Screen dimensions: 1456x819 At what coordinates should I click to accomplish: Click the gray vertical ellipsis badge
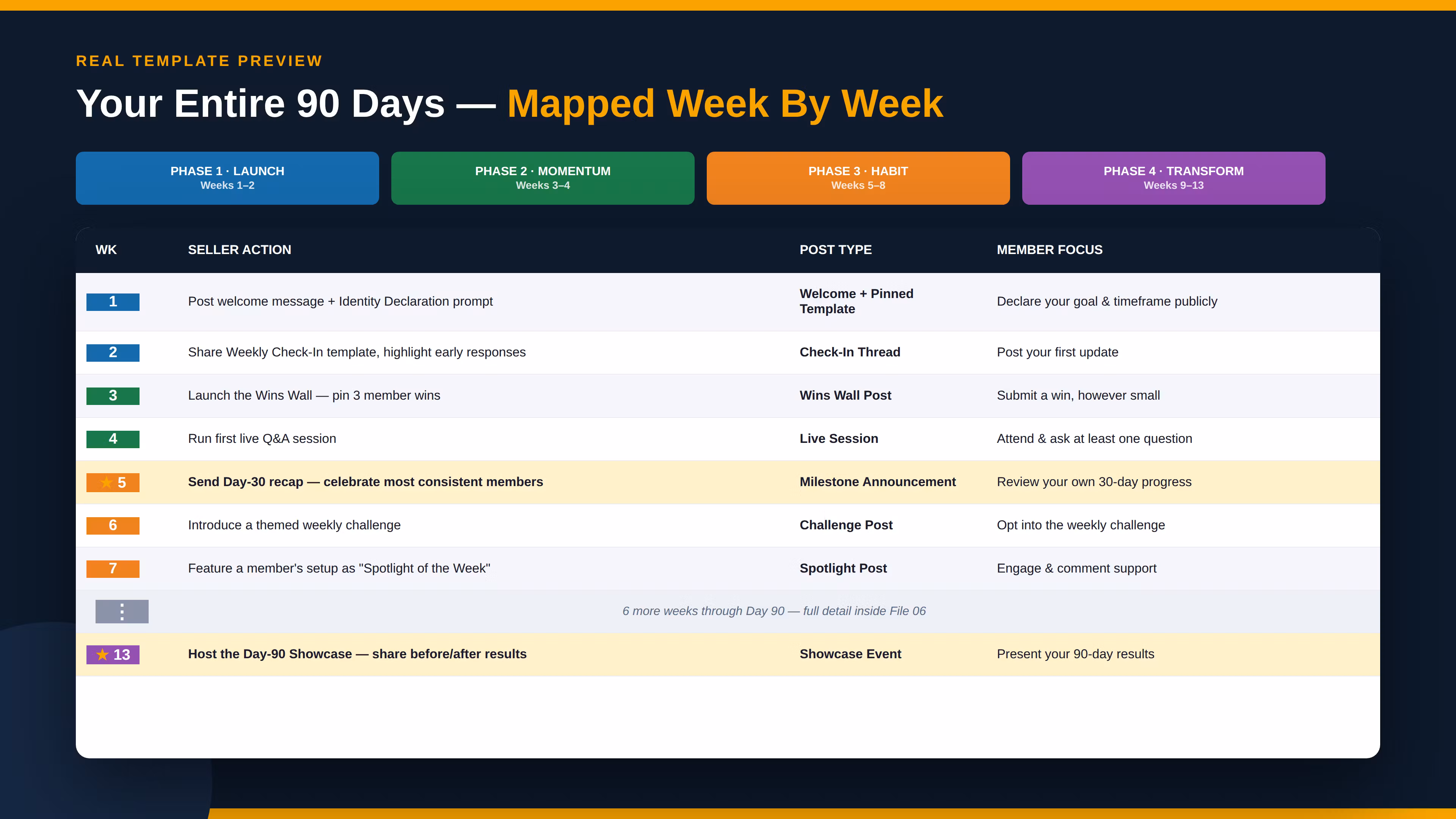click(121, 612)
